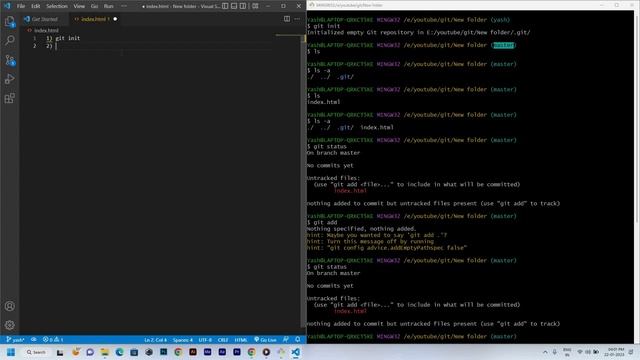The width and height of the screenshot is (640, 360).
Task: Open the editor More Actions ellipsis
Action: coord(297,19)
